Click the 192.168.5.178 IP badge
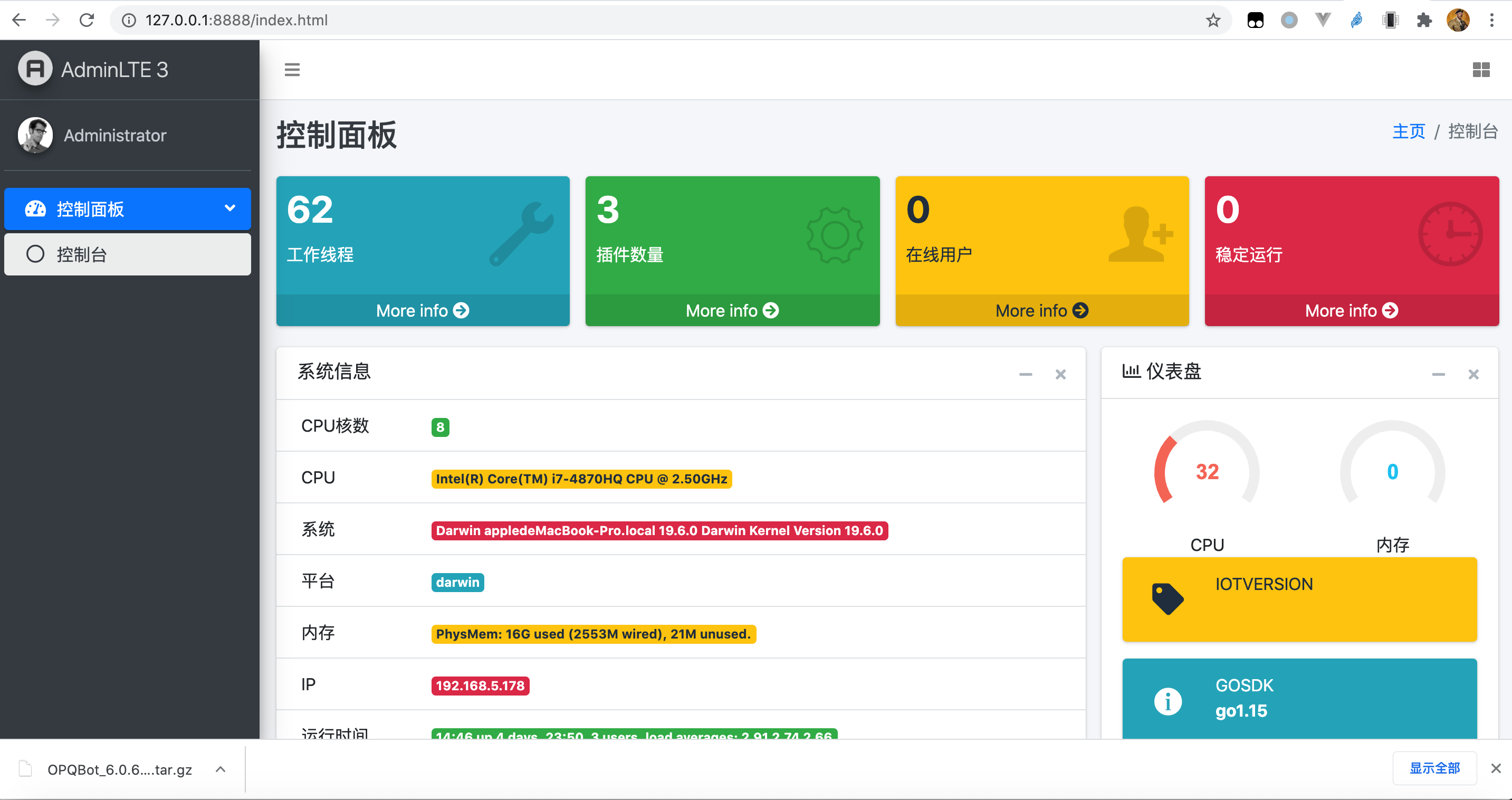 [x=480, y=685]
